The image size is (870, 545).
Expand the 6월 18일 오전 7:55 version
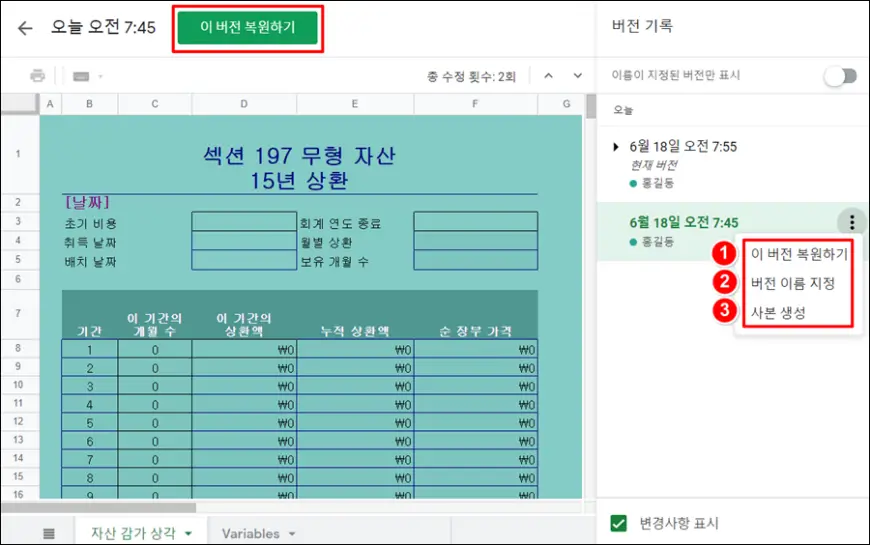click(617, 147)
